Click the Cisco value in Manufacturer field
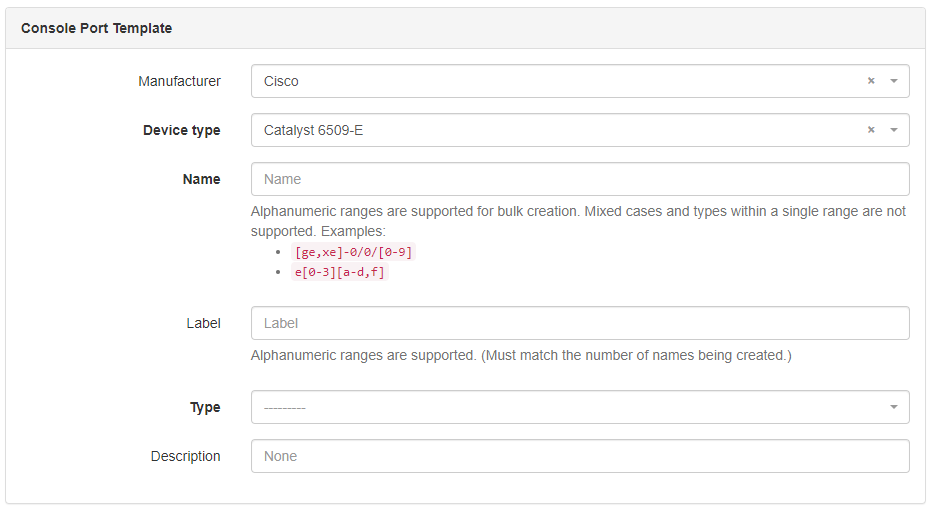The image size is (943, 515). coord(281,81)
